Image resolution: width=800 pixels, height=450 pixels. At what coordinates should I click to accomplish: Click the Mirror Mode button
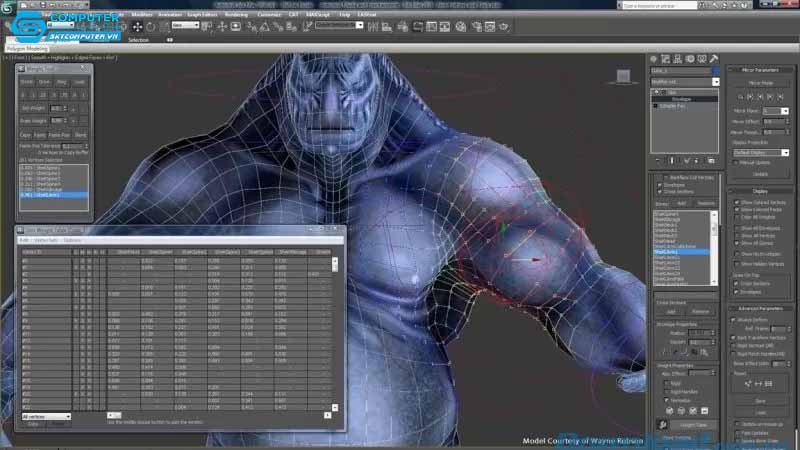click(760, 83)
